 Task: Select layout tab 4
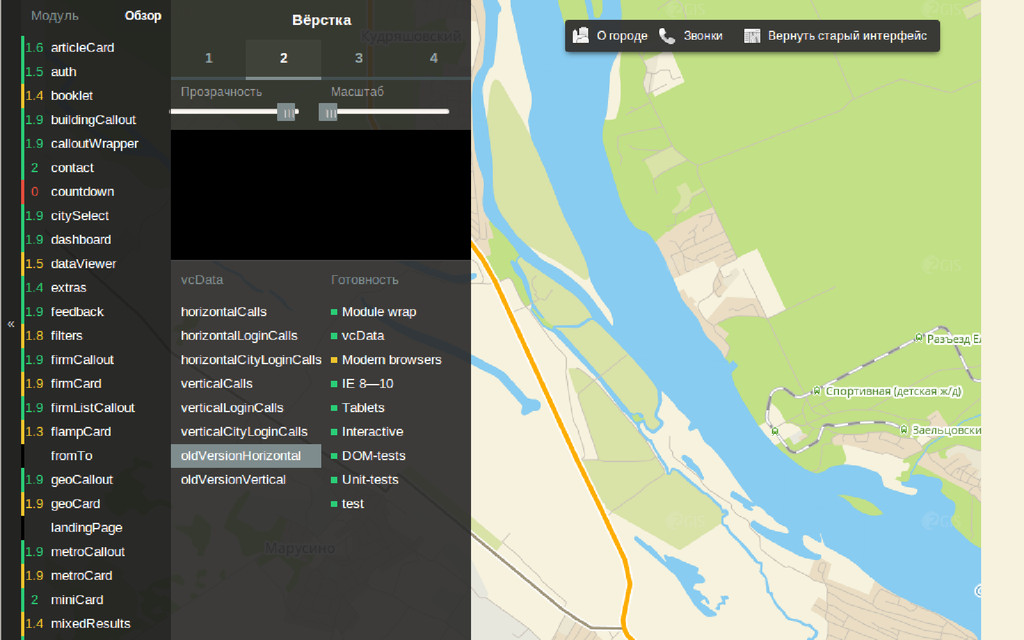point(434,58)
